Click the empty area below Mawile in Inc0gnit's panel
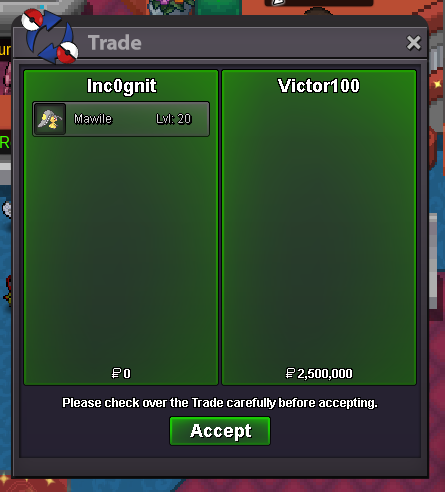 121,250
